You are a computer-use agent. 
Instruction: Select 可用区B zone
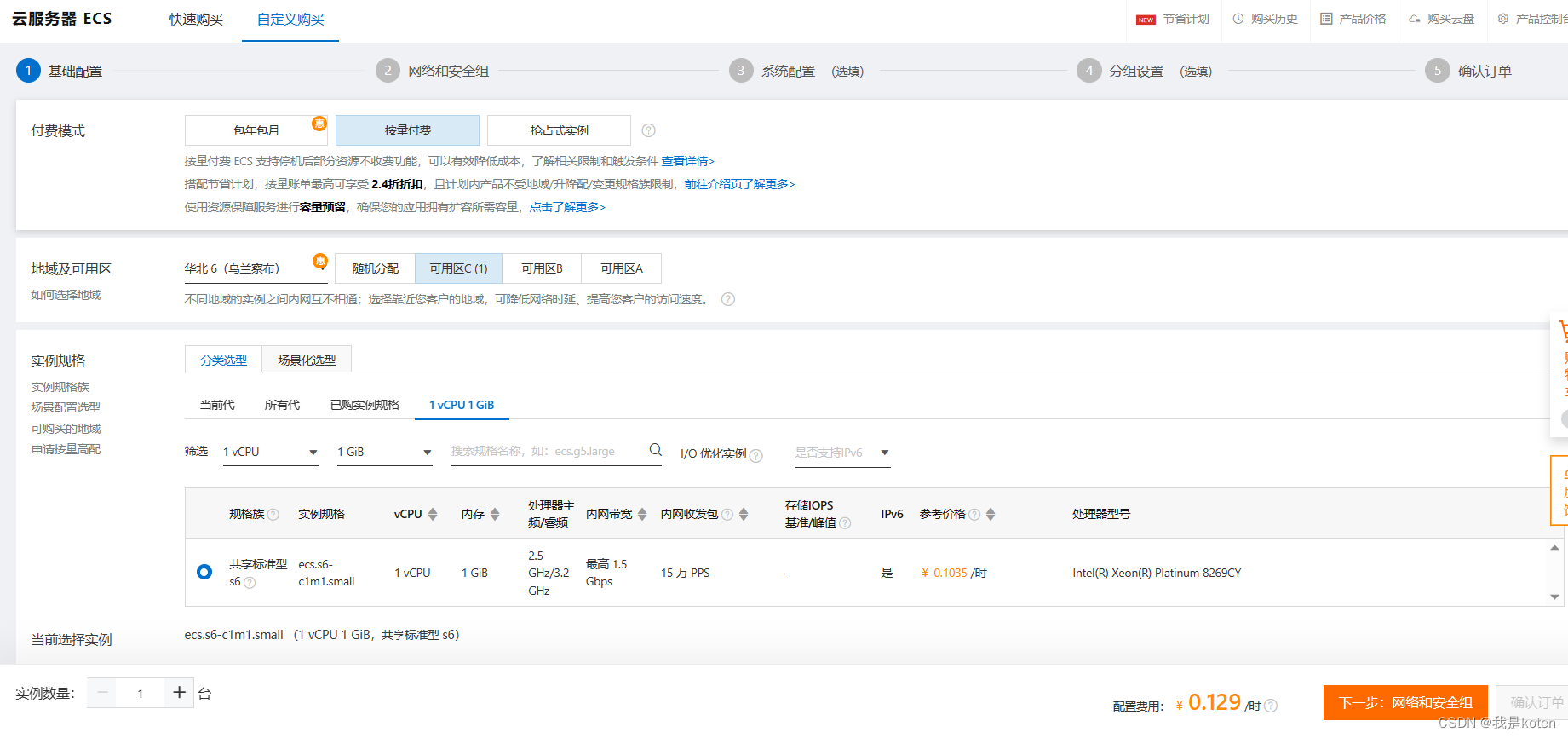pyautogui.click(x=542, y=268)
